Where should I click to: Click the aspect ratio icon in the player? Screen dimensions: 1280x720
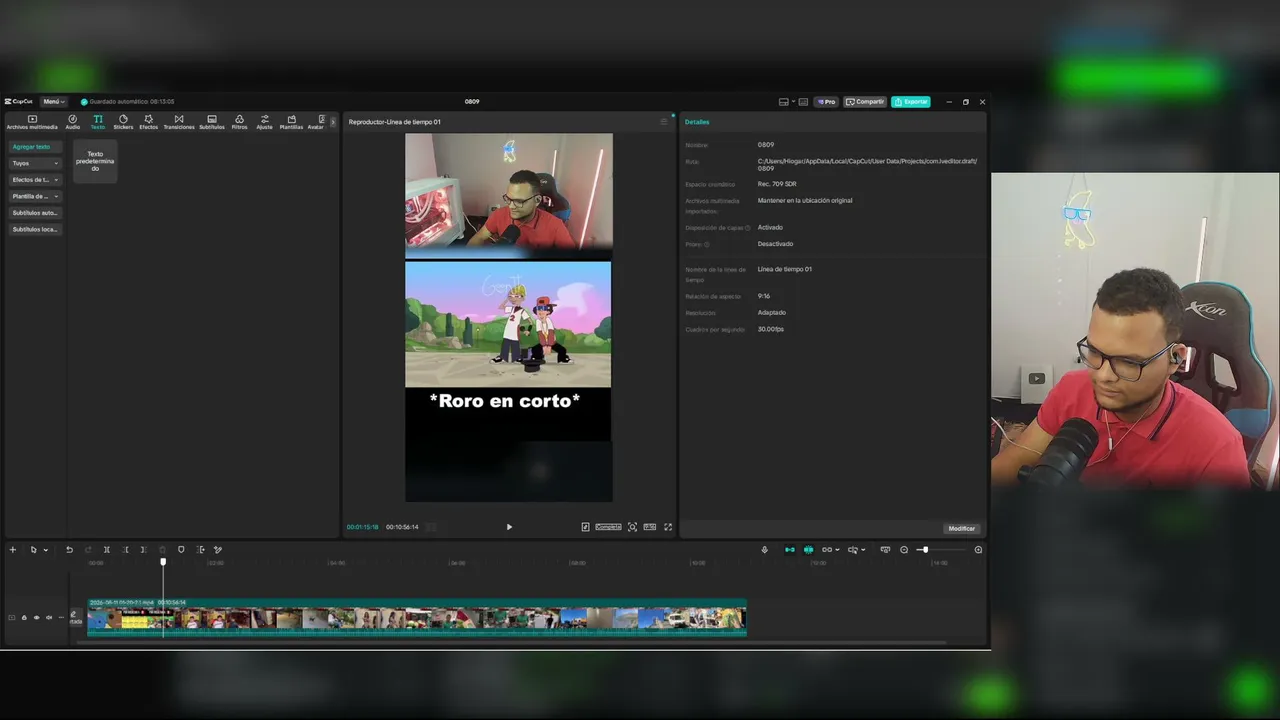(x=650, y=527)
